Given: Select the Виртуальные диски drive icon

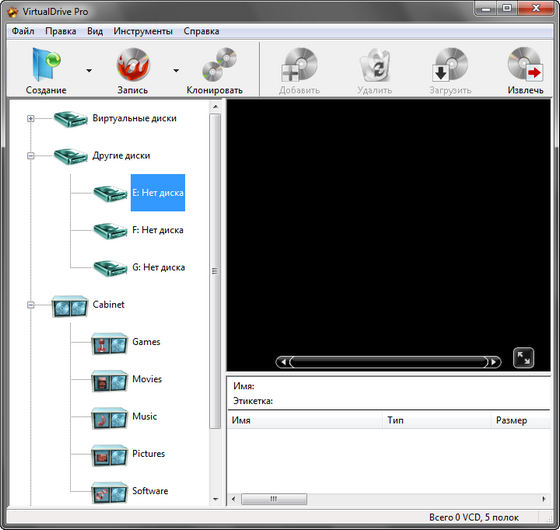Looking at the screenshot, I should (71, 119).
